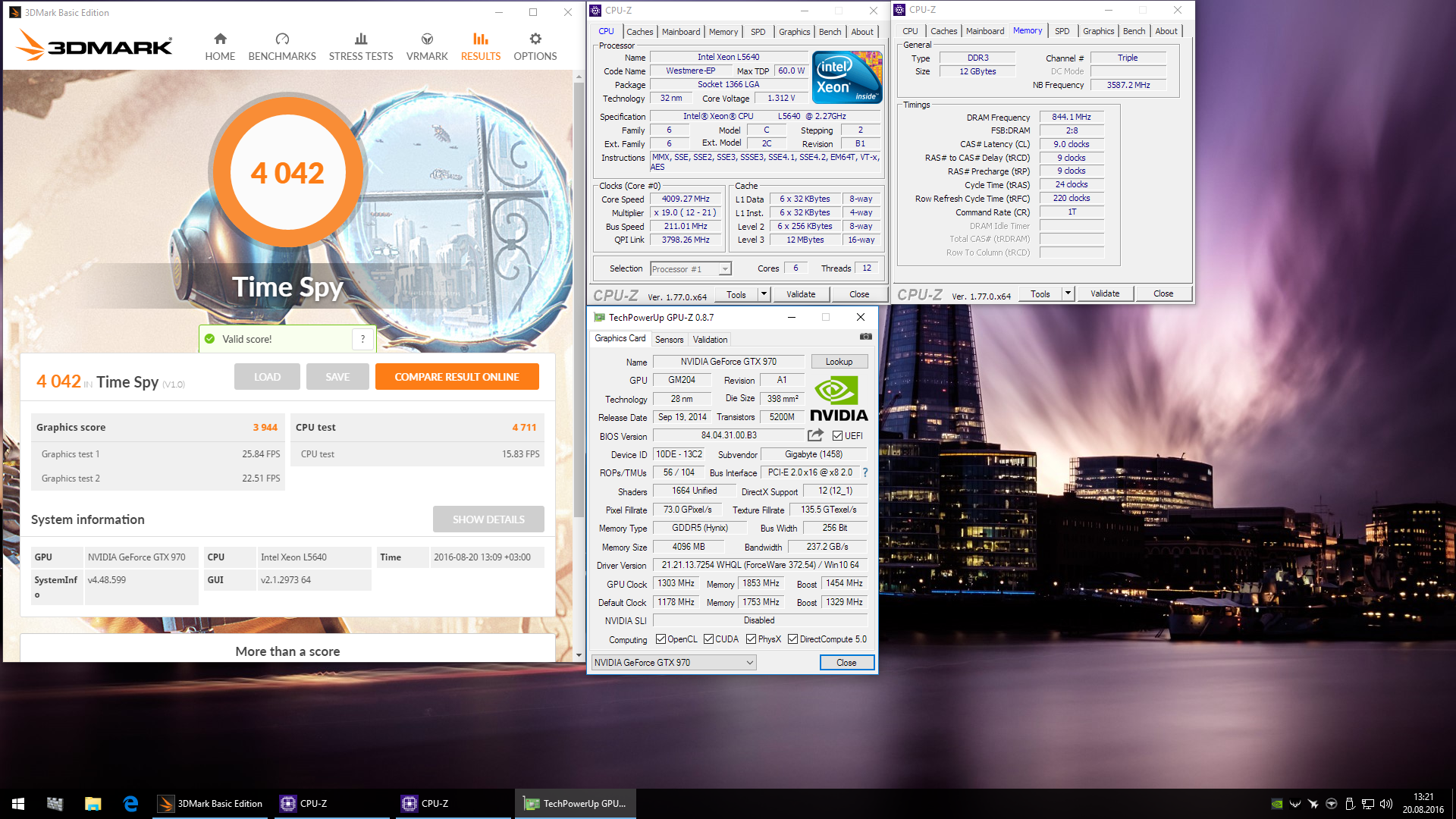Toggle PhysX checkbox in GPU-Z
This screenshot has width=1456, height=819.
pos(751,639)
